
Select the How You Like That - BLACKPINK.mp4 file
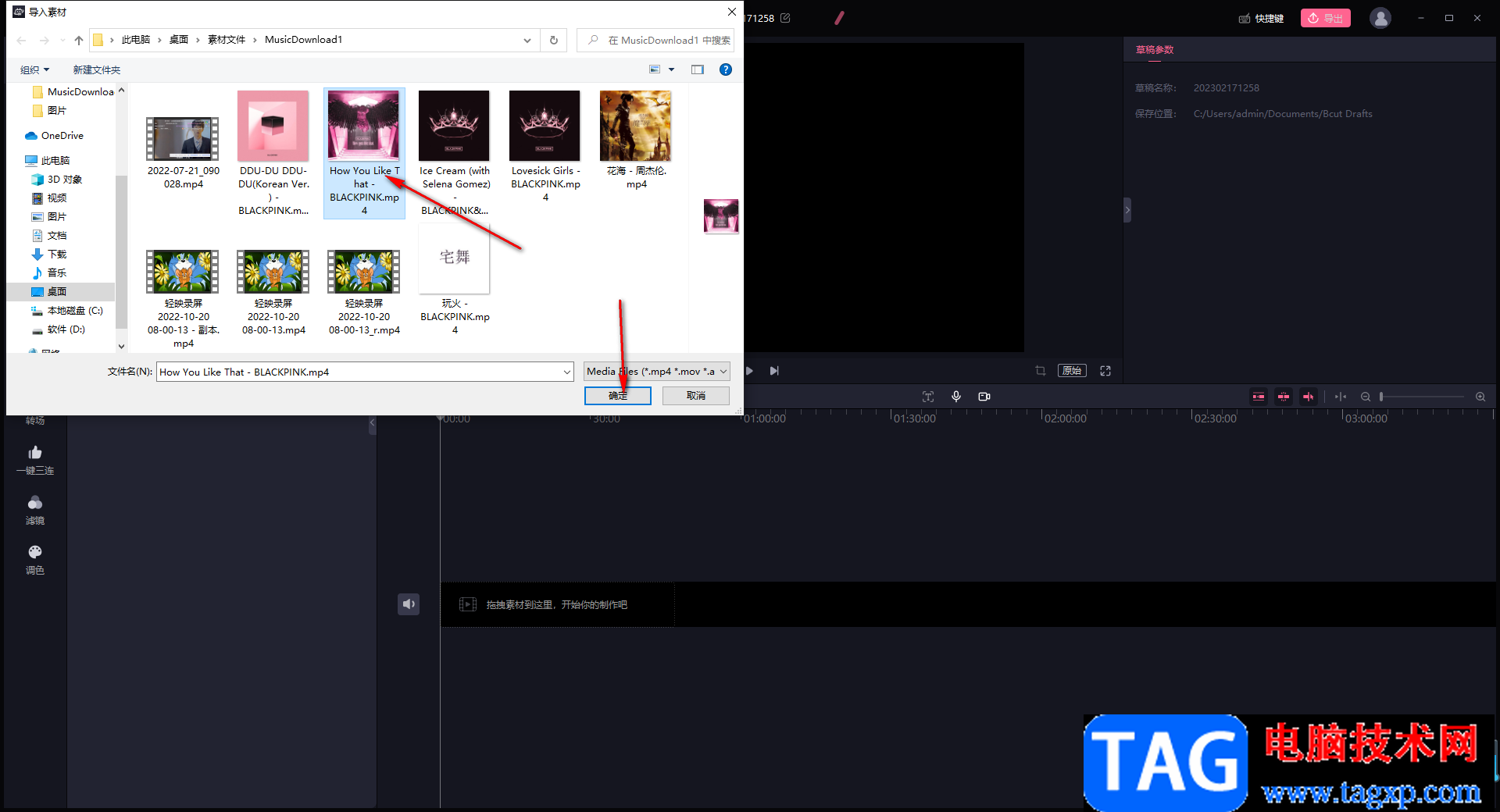pyautogui.click(x=364, y=153)
